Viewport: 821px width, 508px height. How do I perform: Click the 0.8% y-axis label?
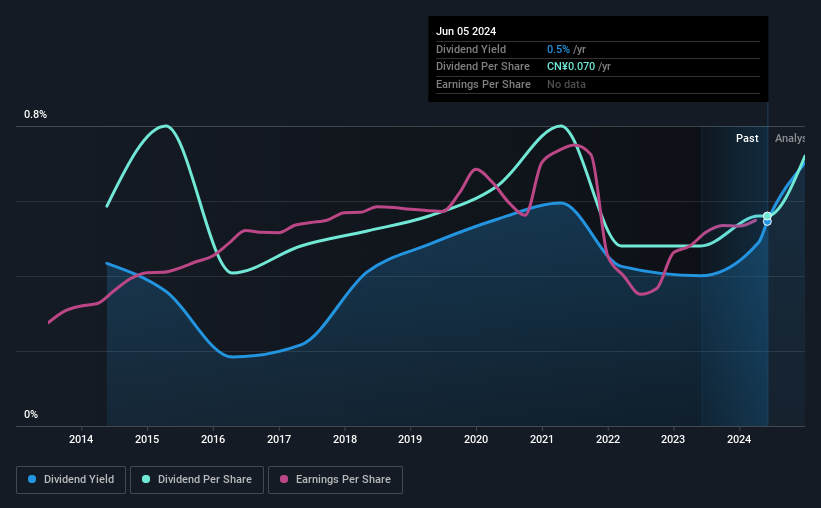(36, 114)
